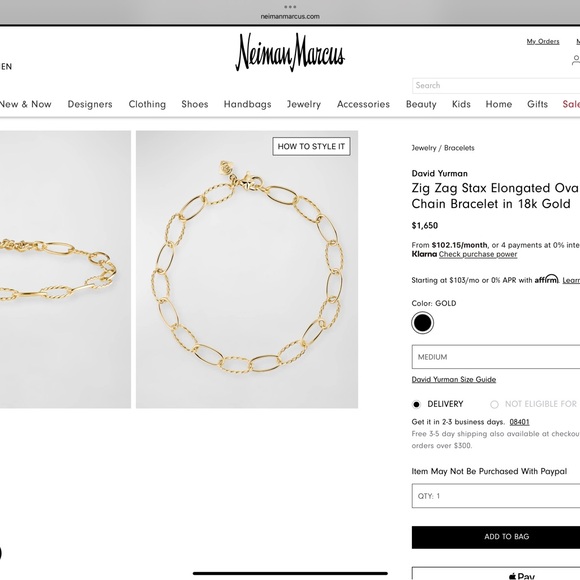Screen dimensions: 580x580
Task: Click the Affirm logo
Action: pos(546,279)
